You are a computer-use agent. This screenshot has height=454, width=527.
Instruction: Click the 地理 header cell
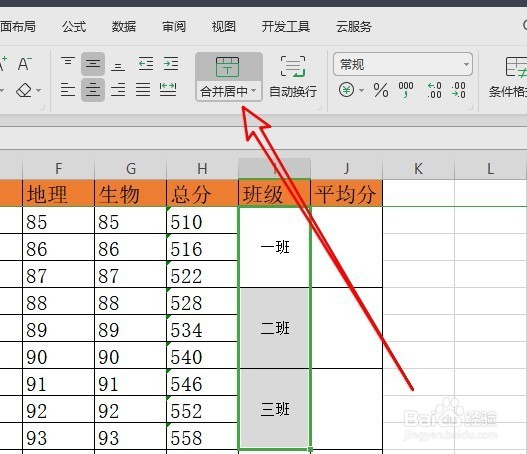(x=58, y=193)
